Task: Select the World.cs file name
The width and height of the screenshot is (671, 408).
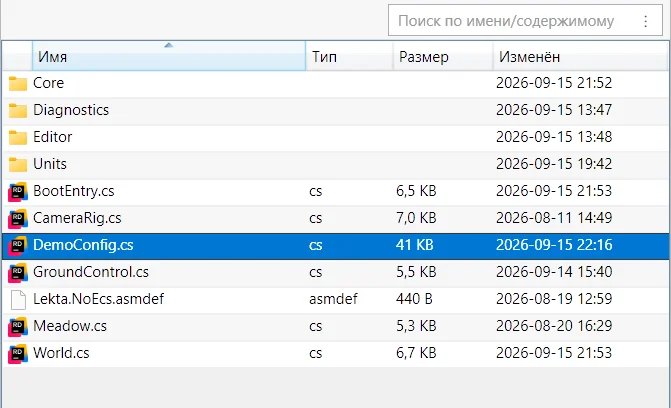Action: click(61, 353)
